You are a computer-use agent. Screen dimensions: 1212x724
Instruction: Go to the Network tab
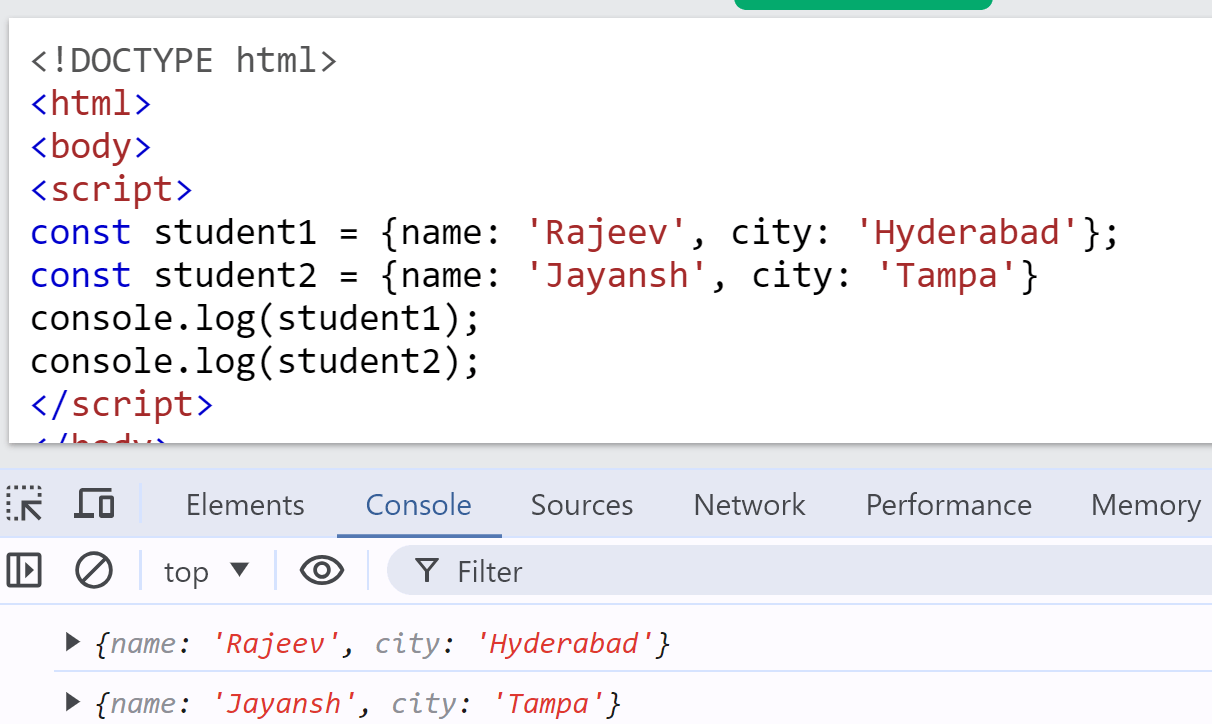pos(750,505)
